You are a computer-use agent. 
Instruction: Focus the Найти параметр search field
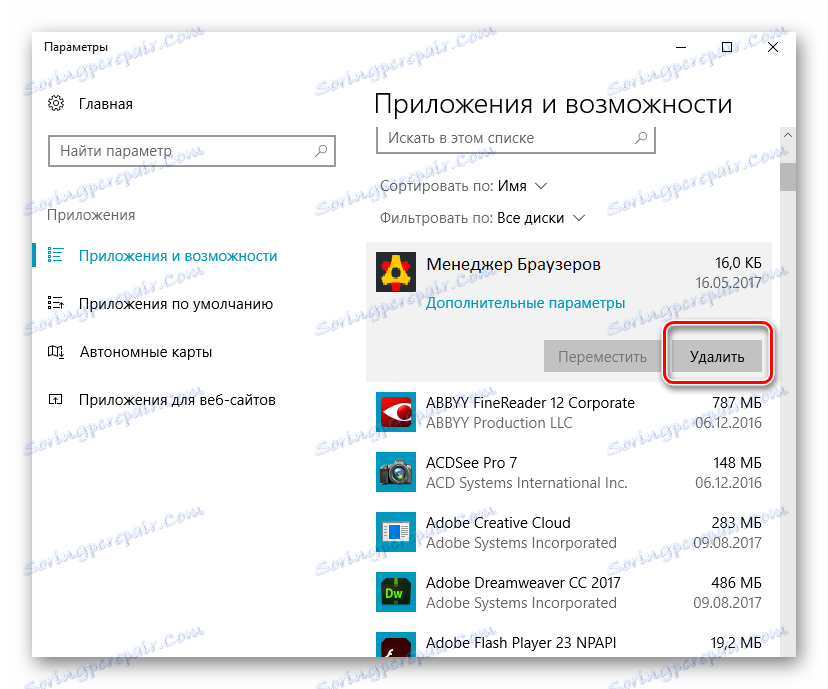coord(192,151)
